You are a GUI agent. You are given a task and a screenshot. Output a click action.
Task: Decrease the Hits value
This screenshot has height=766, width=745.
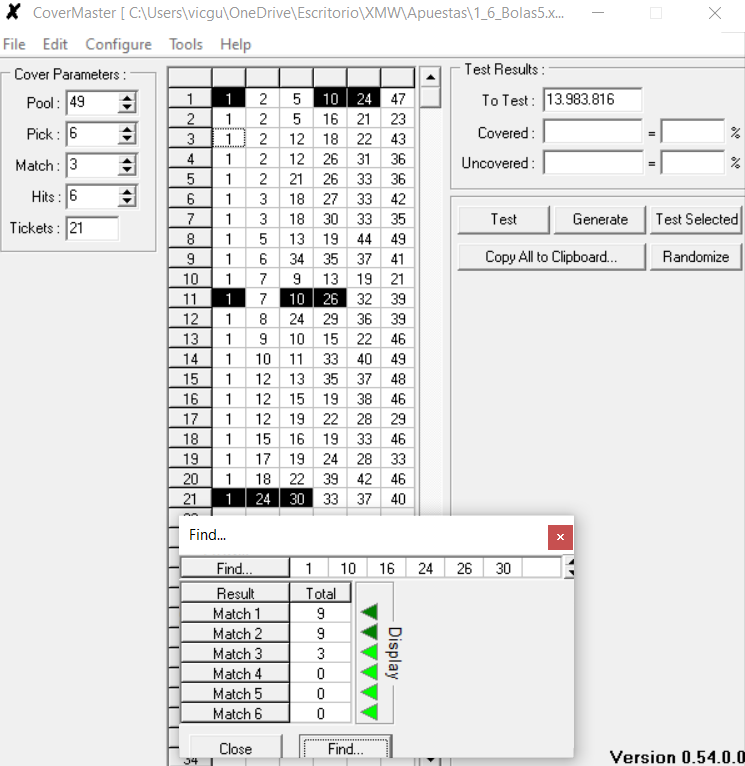click(x=127, y=201)
